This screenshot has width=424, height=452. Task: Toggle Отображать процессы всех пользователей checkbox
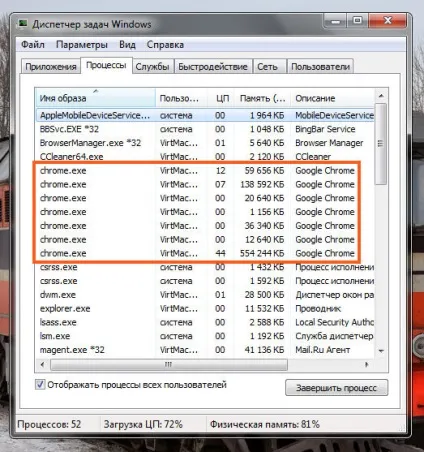coord(40,385)
